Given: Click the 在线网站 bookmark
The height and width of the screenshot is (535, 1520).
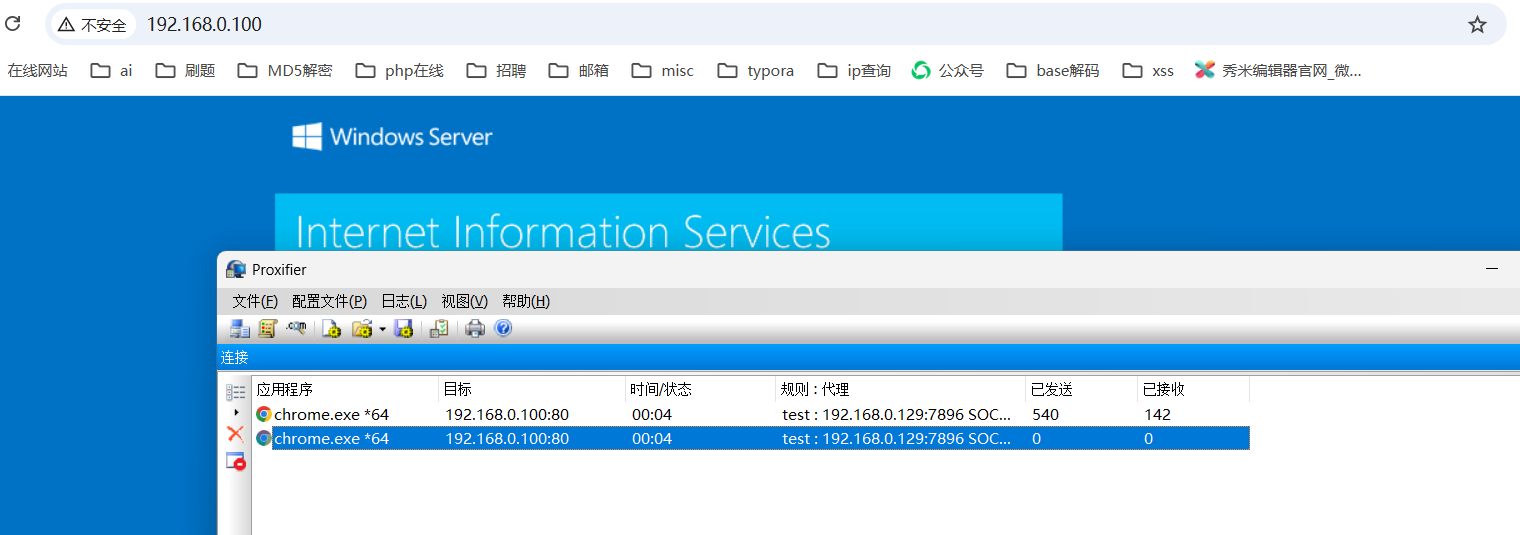Looking at the screenshot, I should coord(38,70).
